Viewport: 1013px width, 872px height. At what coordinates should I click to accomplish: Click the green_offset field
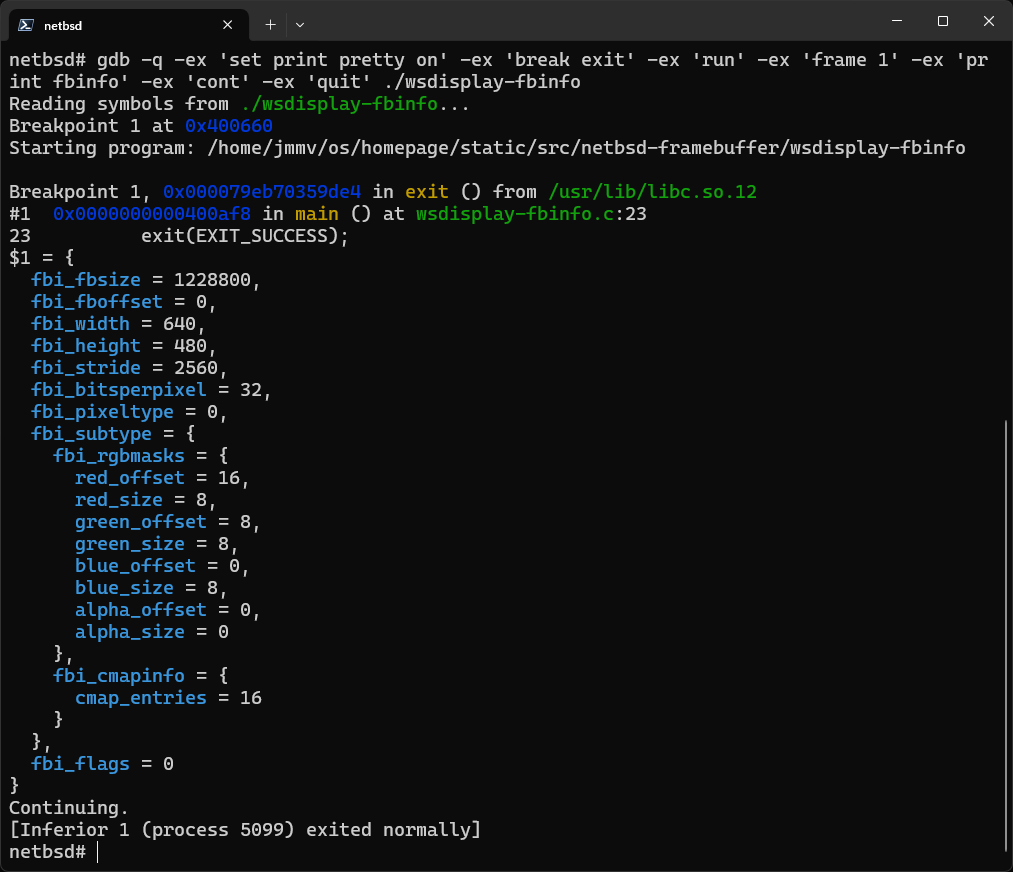click(x=141, y=521)
